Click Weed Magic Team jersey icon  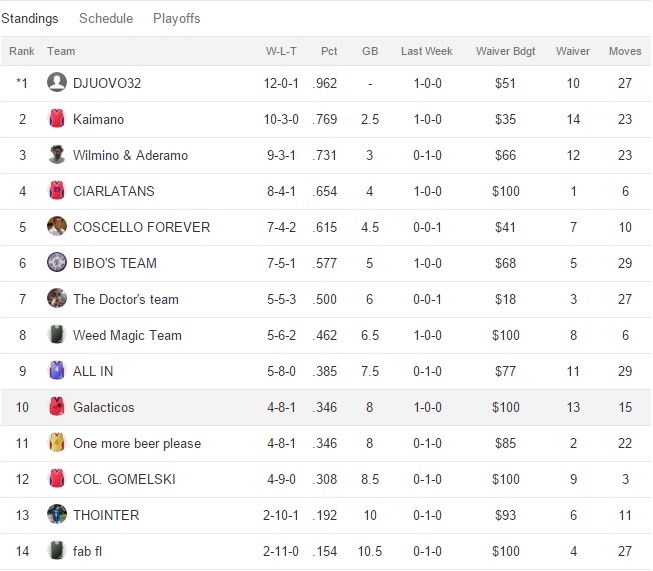(x=57, y=335)
